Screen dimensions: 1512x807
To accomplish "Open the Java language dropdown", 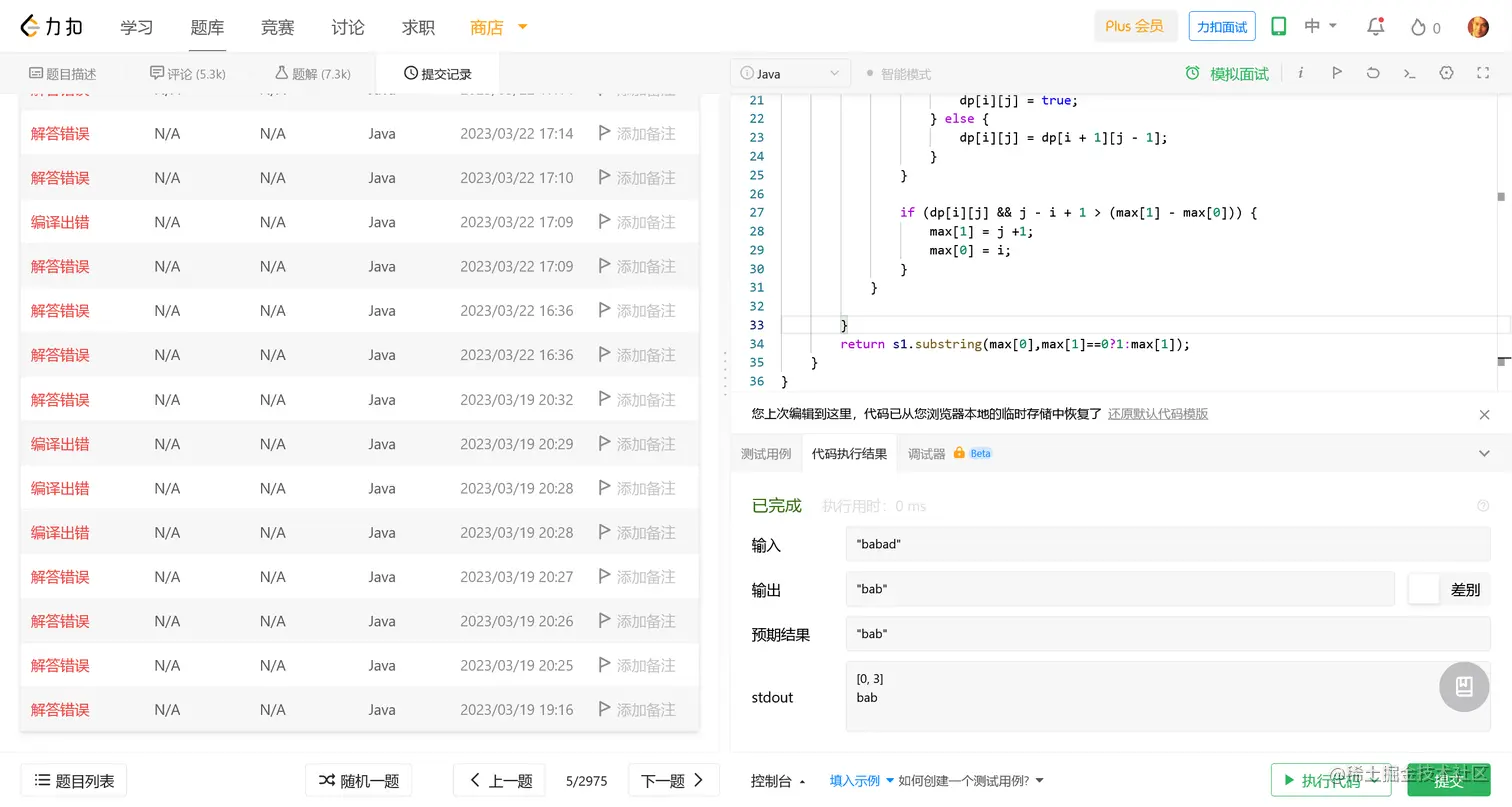I will pyautogui.click(x=790, y=72).
